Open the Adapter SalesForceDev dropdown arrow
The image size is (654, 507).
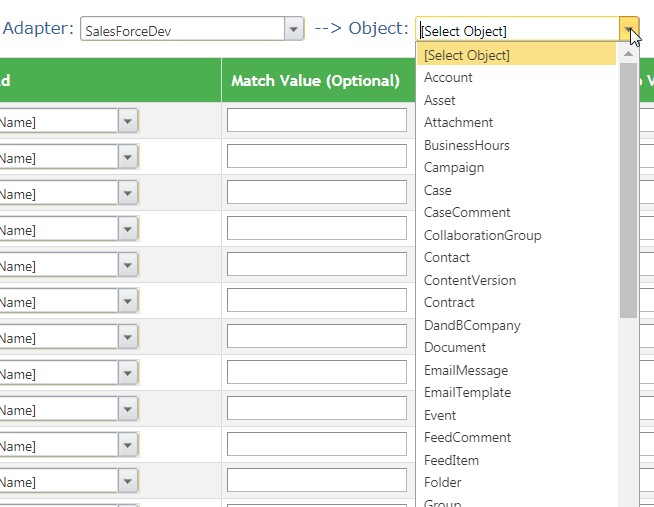[x=294, y=29]
